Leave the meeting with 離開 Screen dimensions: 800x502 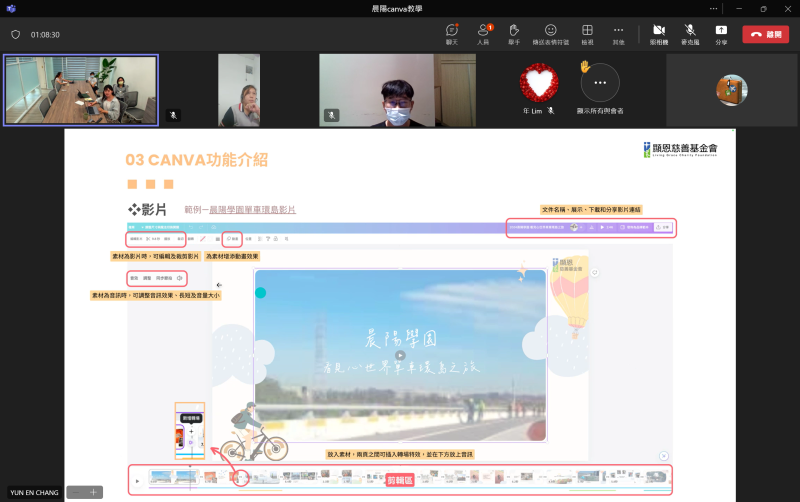[765, 34]
